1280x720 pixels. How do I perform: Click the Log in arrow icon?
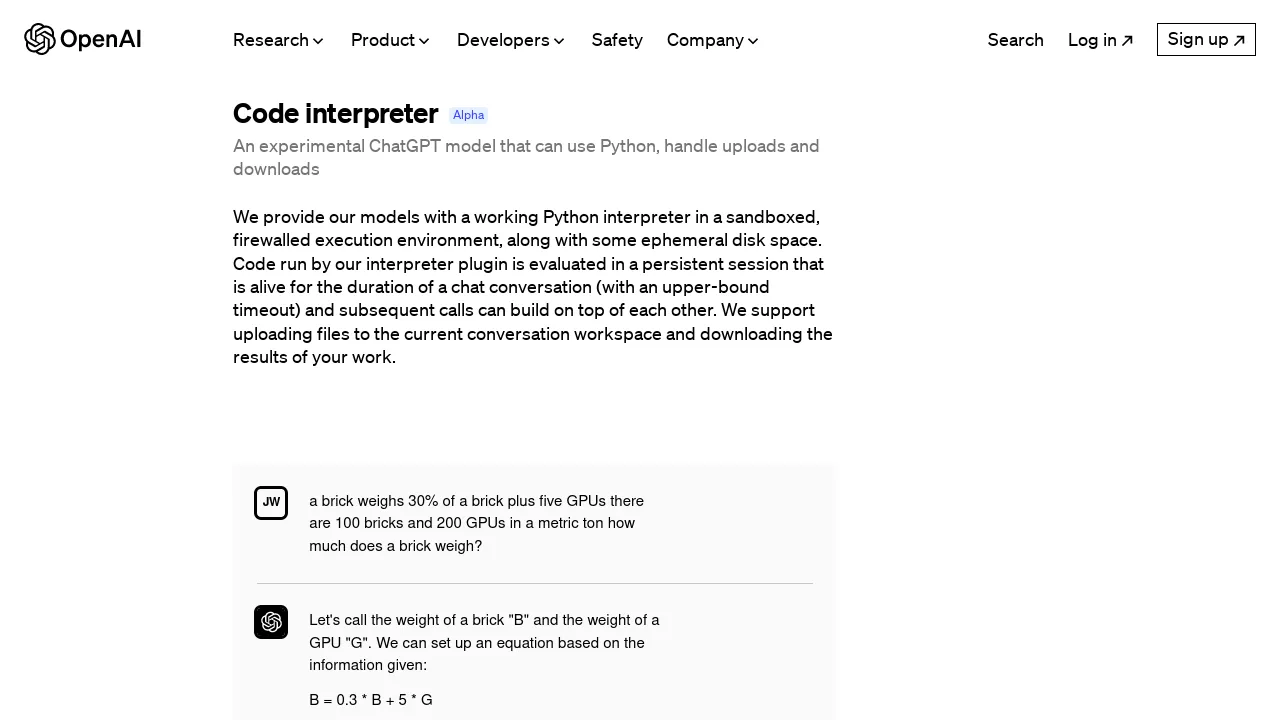click(x=1127, y=41)
